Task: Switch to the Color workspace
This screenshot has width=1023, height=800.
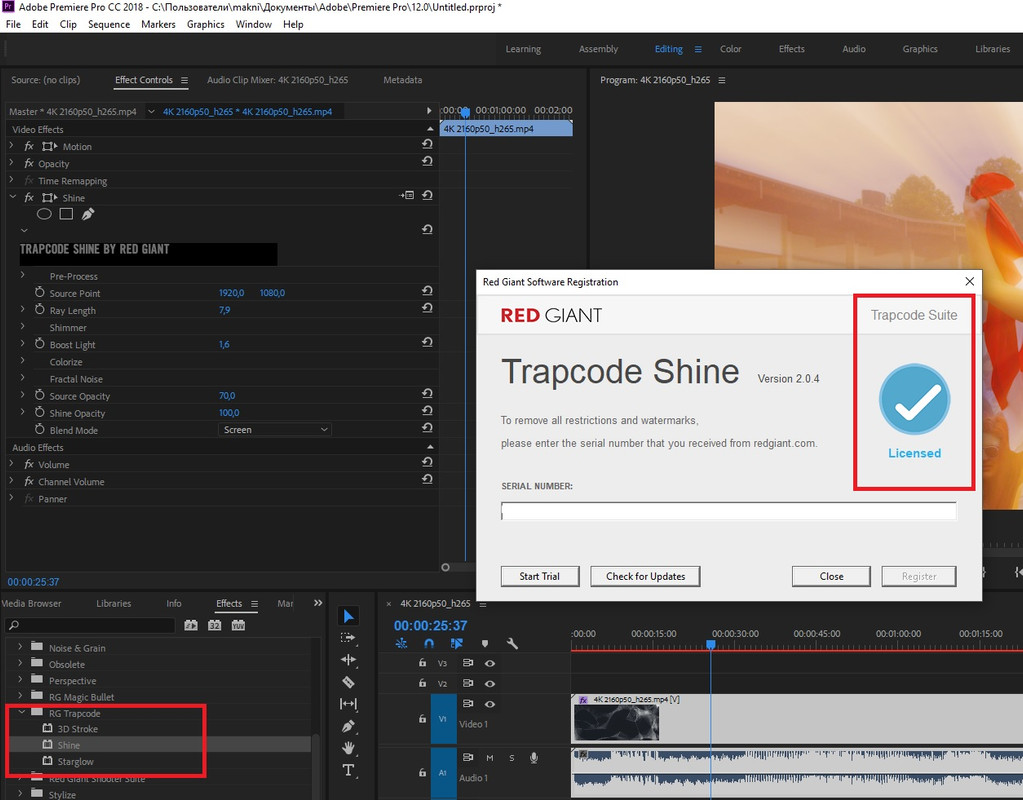Action: coord(730,49)
